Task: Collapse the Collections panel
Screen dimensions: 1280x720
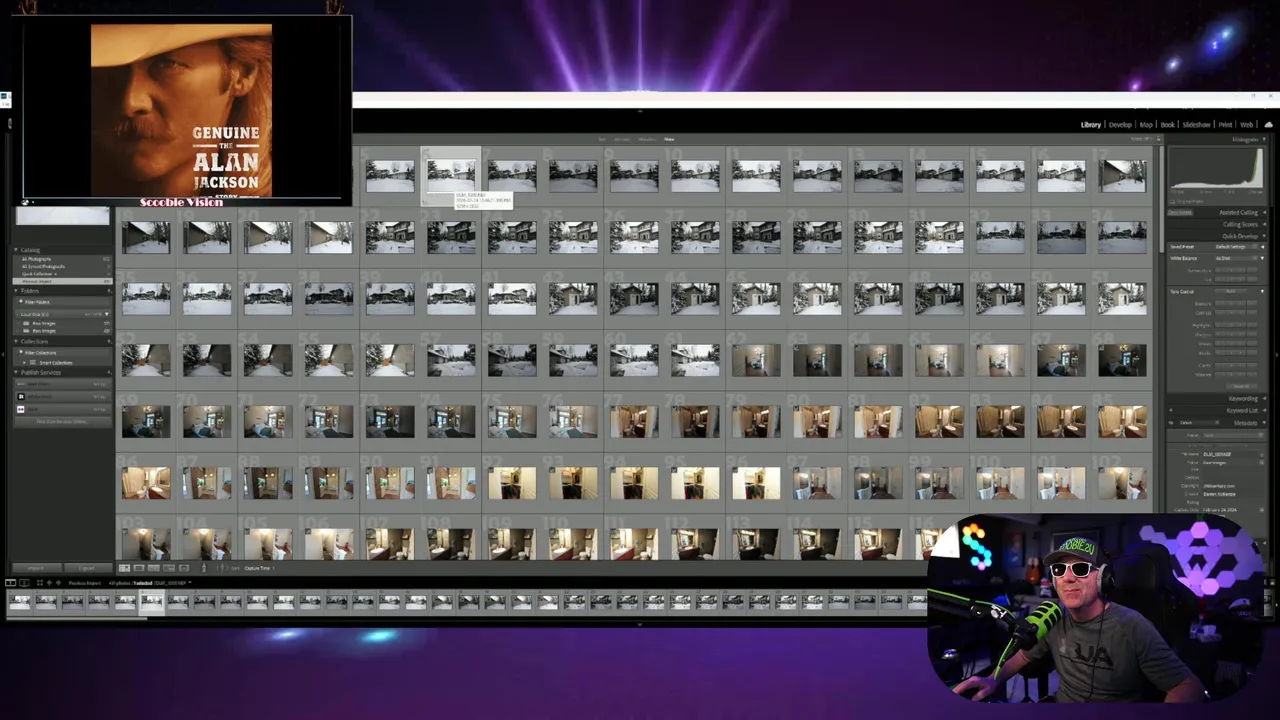Action: (16, 341)
